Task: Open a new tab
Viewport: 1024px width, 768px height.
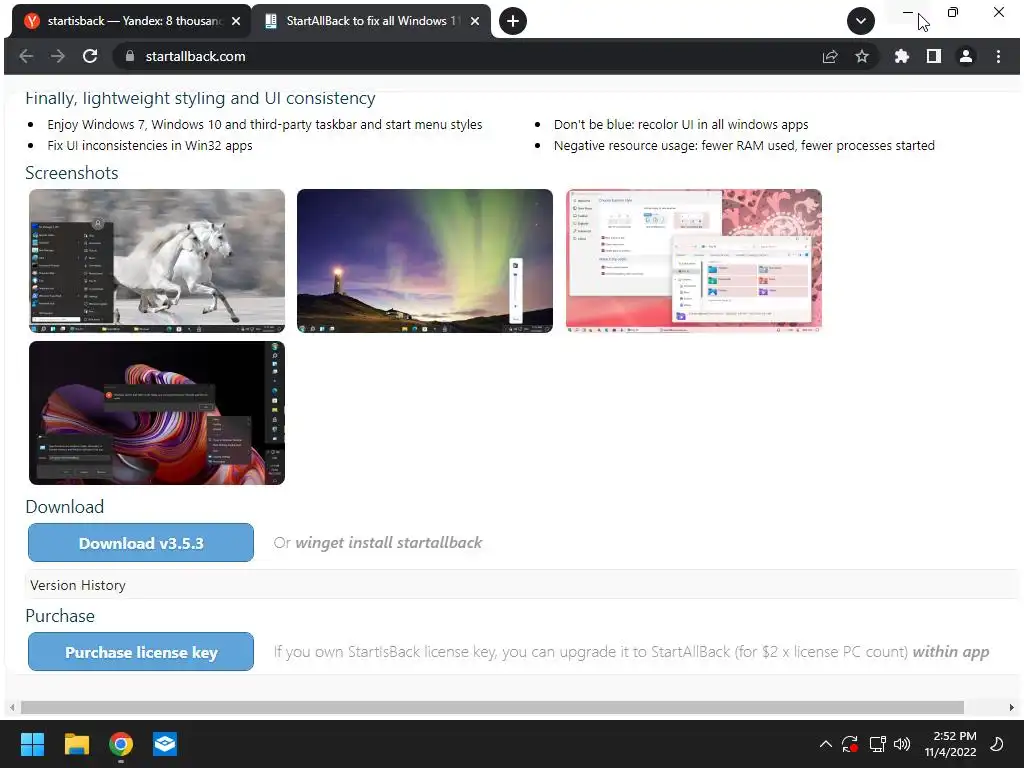Action: (513, 21)
